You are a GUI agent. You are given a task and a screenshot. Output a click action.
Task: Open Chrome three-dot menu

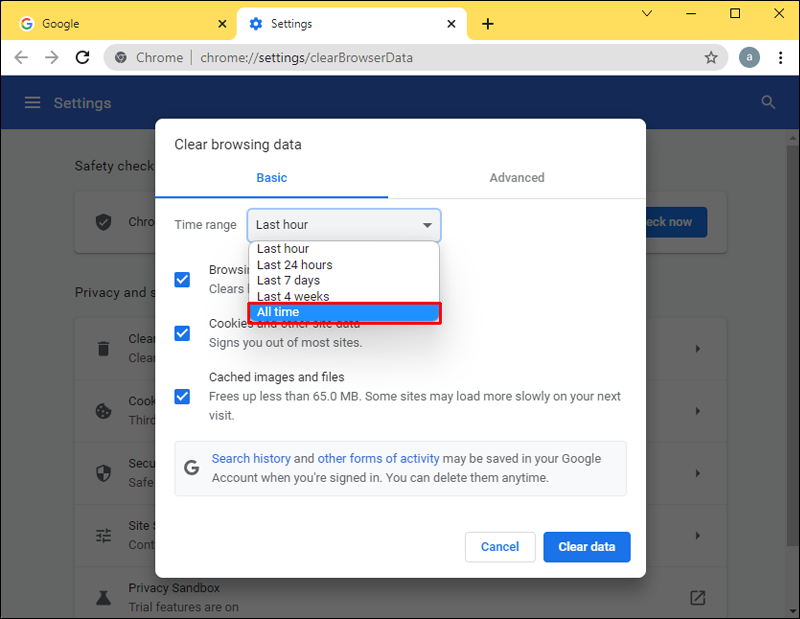[x=780, y=58]
